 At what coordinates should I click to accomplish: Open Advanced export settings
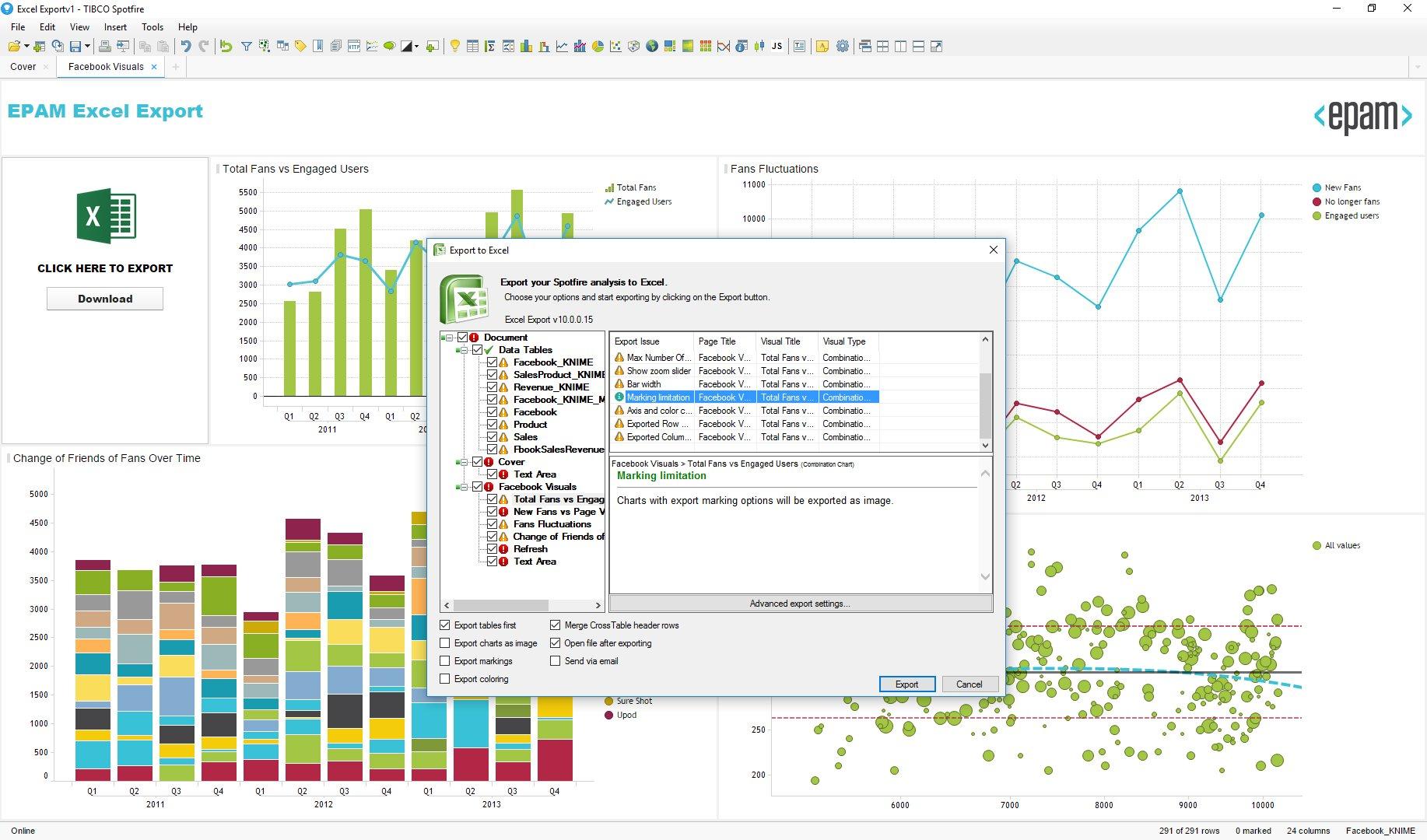[800, 604]
